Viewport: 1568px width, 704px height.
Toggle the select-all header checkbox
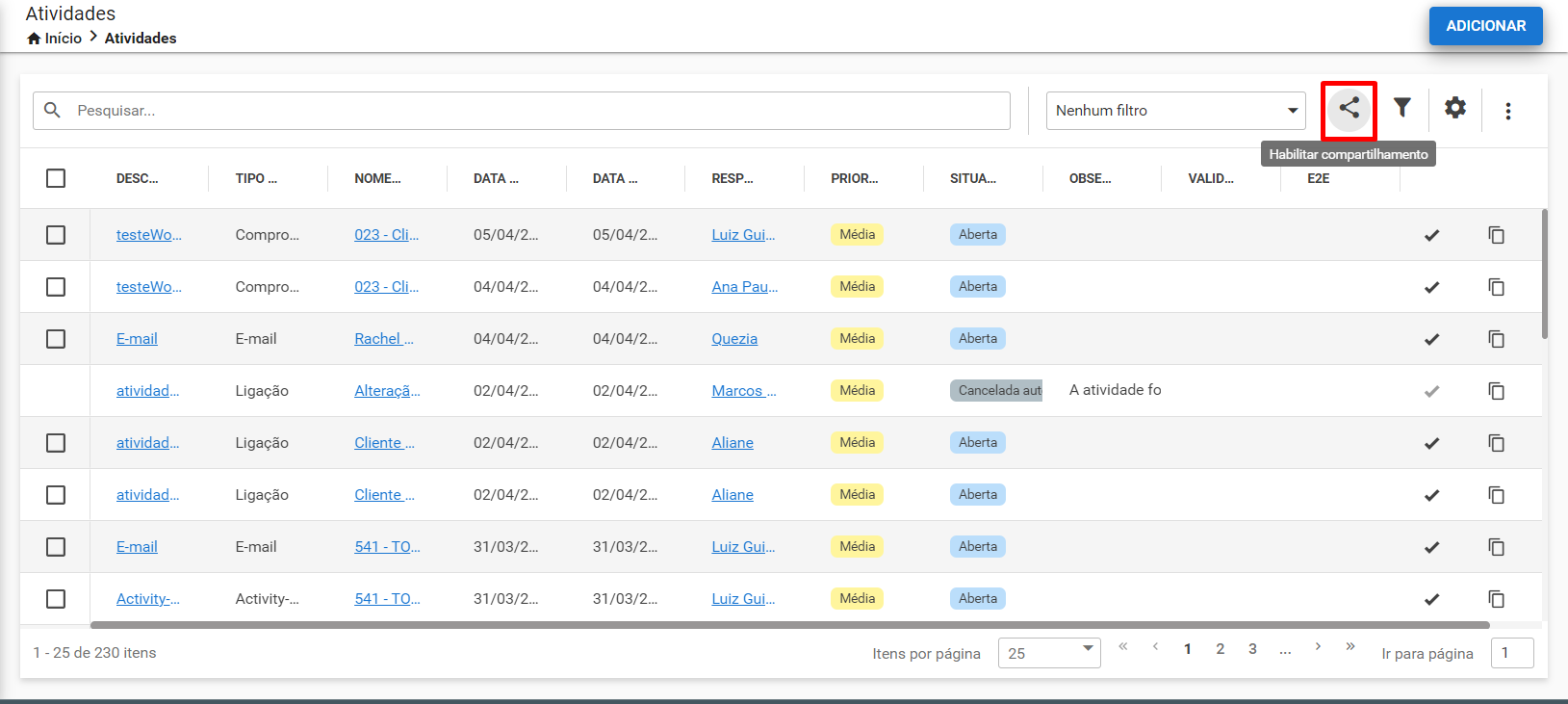pos(56,178)
